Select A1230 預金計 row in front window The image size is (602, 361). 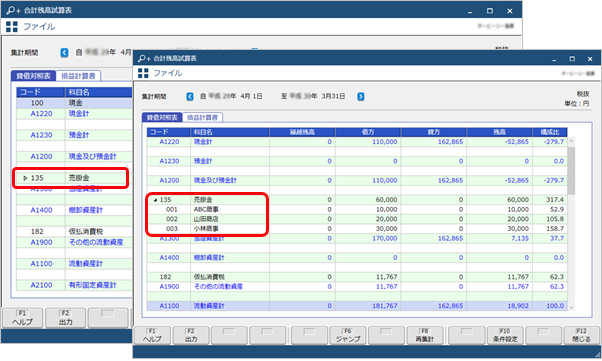pos(357,161)
